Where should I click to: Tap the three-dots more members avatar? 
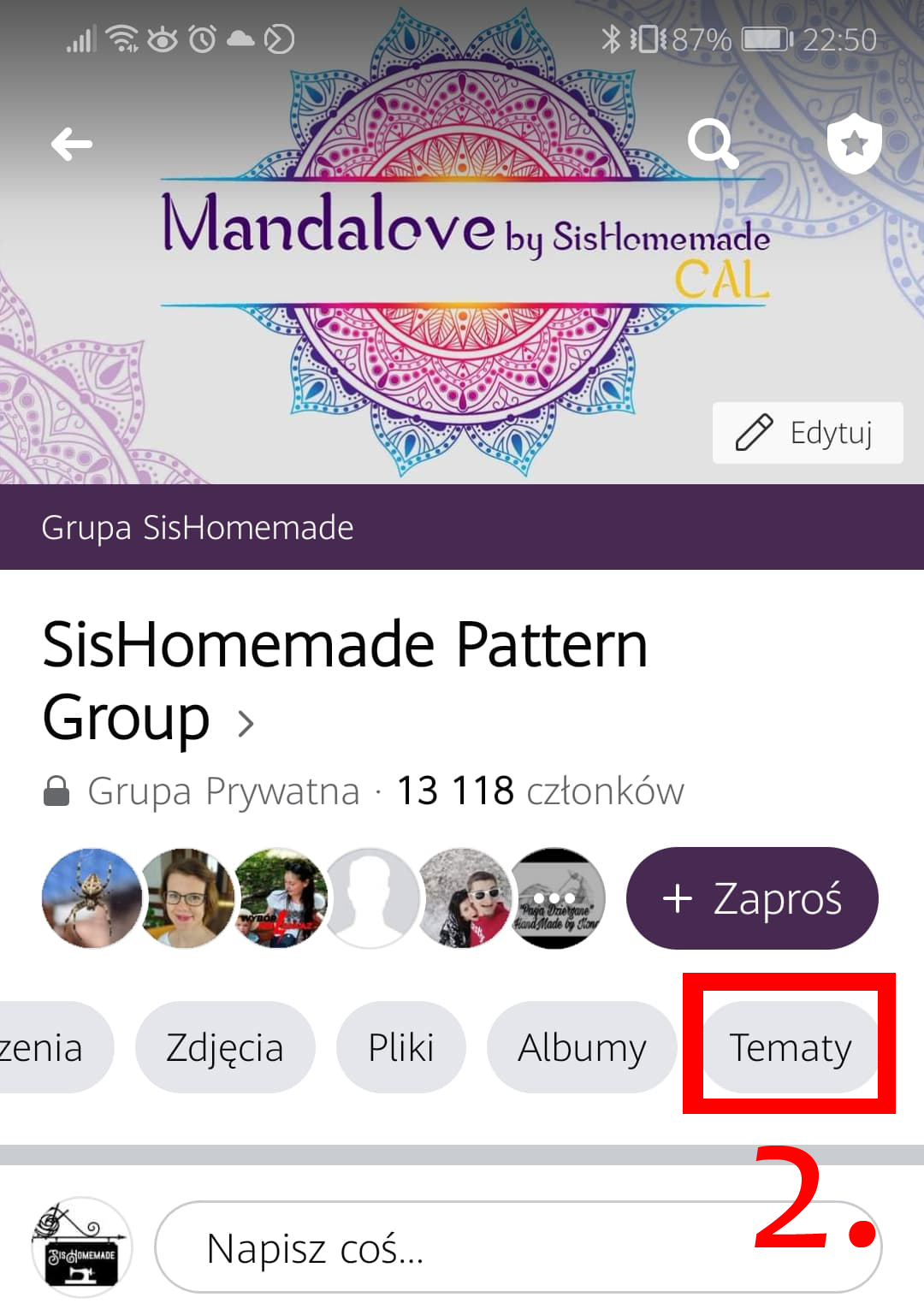pos(555,898)
